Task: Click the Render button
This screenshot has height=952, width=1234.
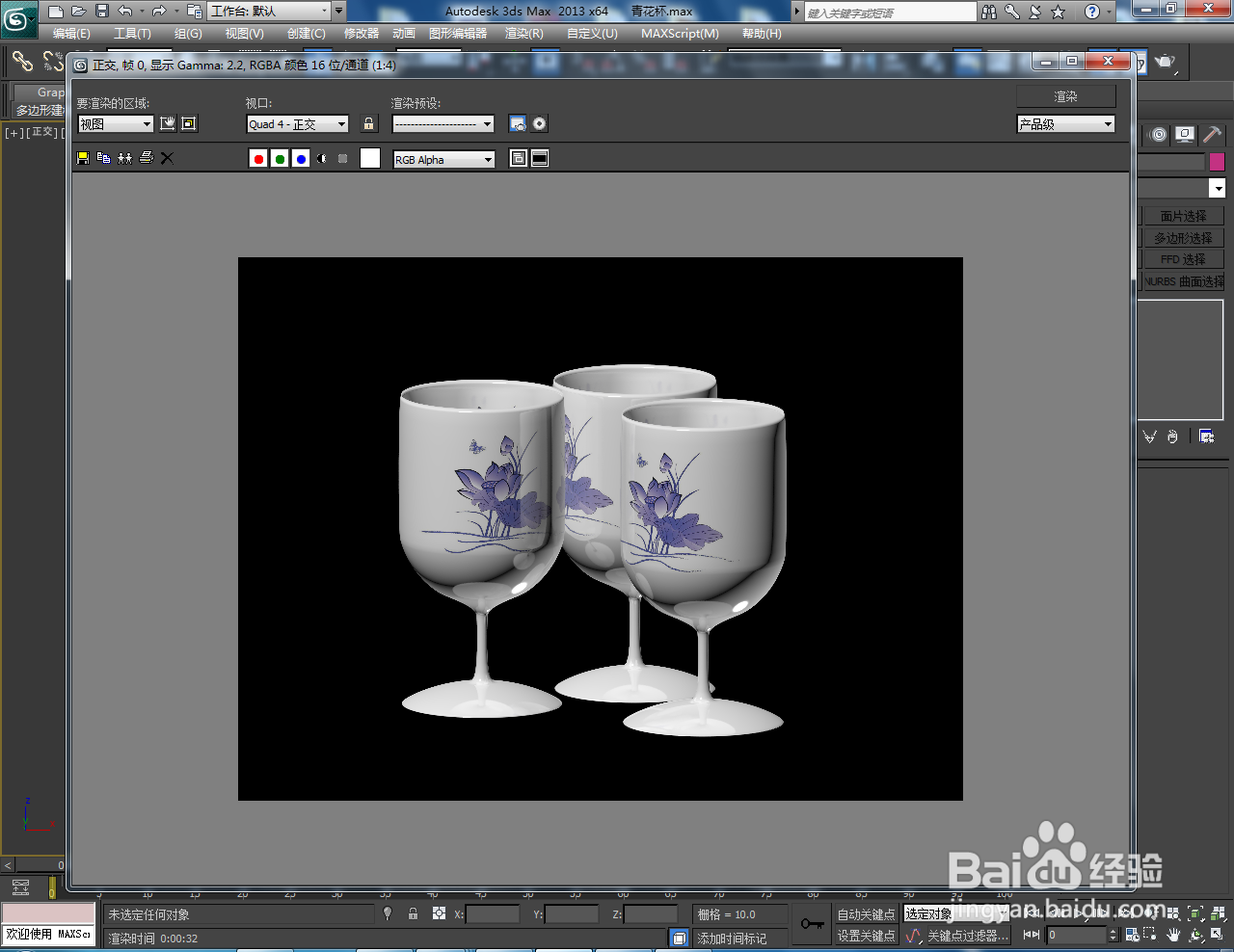Action: (x=1066, y=96)
